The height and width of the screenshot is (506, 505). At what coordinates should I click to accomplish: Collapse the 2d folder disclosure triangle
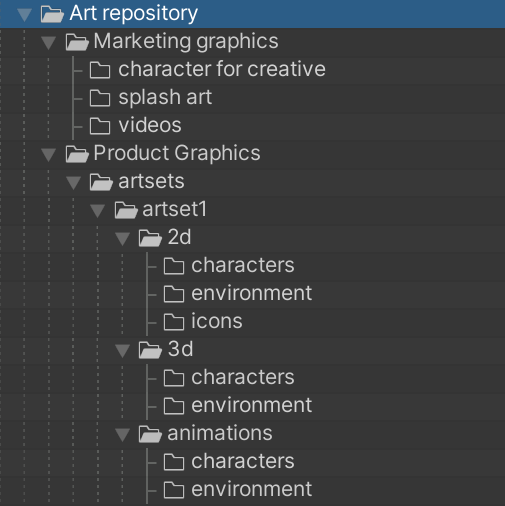(x=123, y=239)
